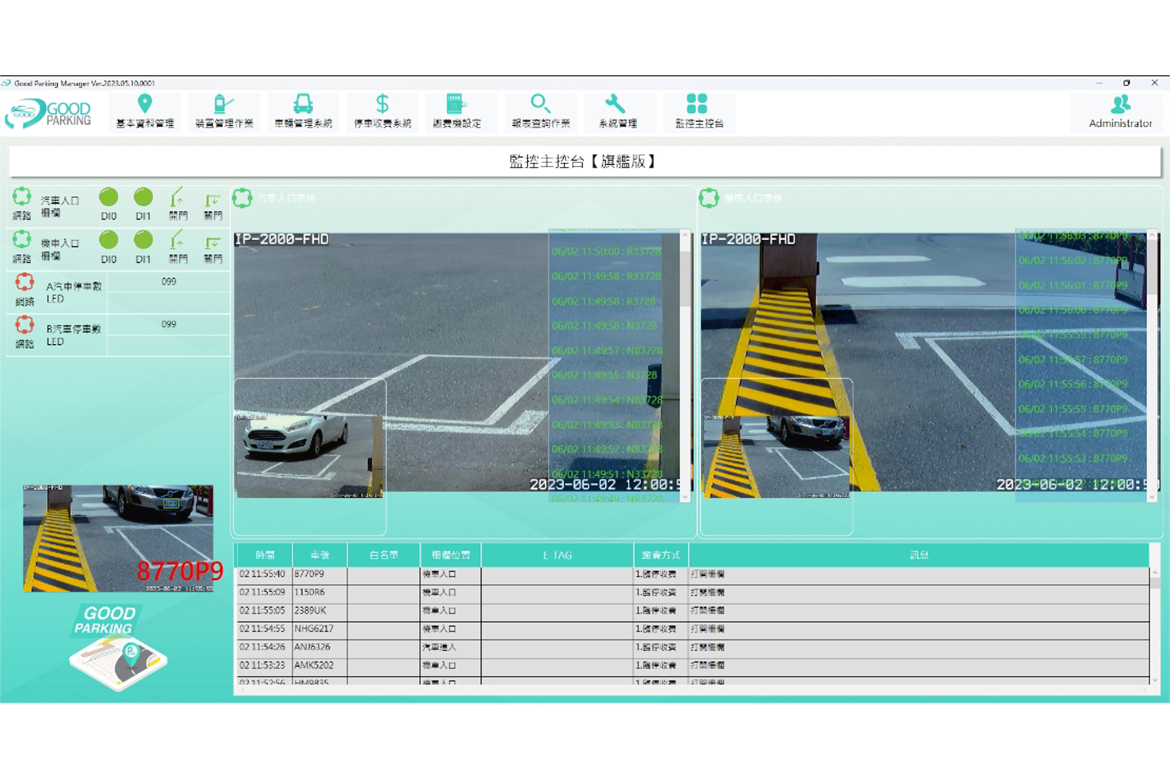Sort by 訊息 column header

(919, 555)
